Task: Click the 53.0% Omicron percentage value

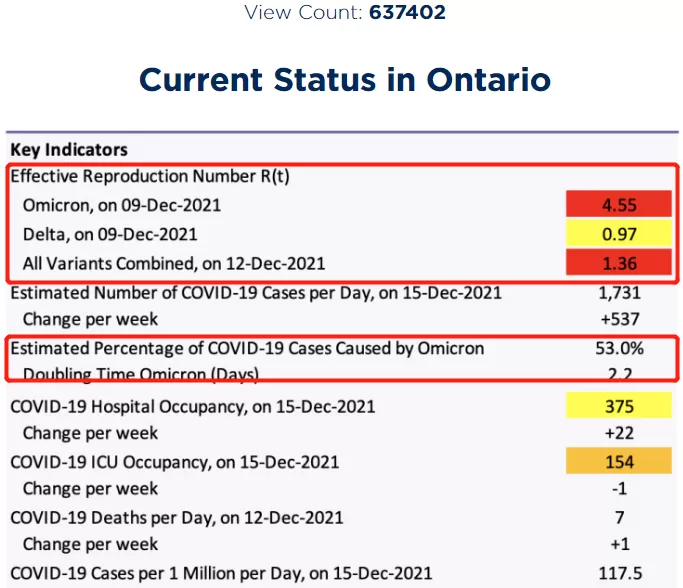Action: pos(619,348)
